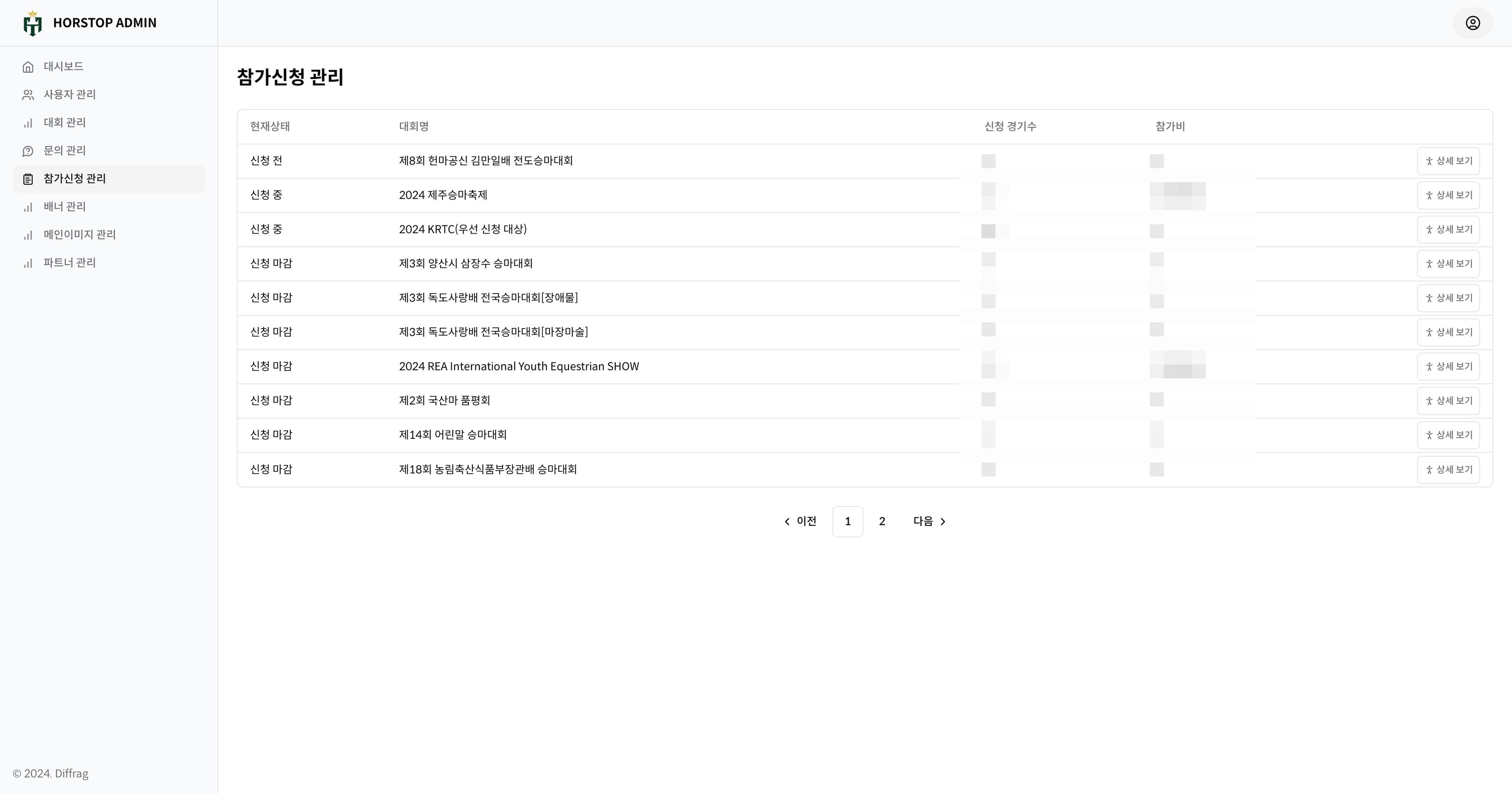View details for 제8회 헌마공신 김만일배 전도승마대회
The image size is (1512, 793).
coord(1448,161)
